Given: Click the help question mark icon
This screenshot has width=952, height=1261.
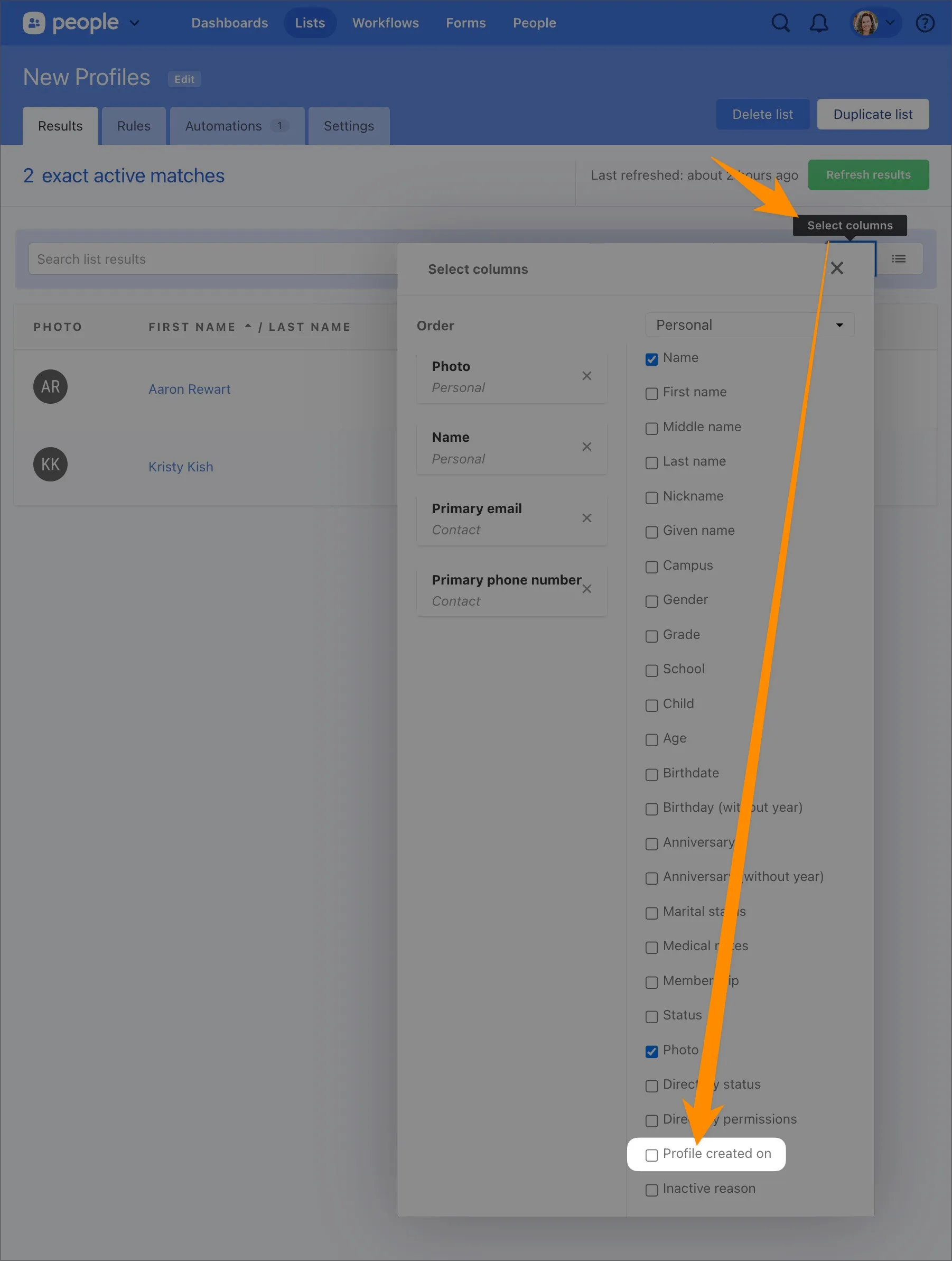Looking at the screenshot, I should pos(924,23).
